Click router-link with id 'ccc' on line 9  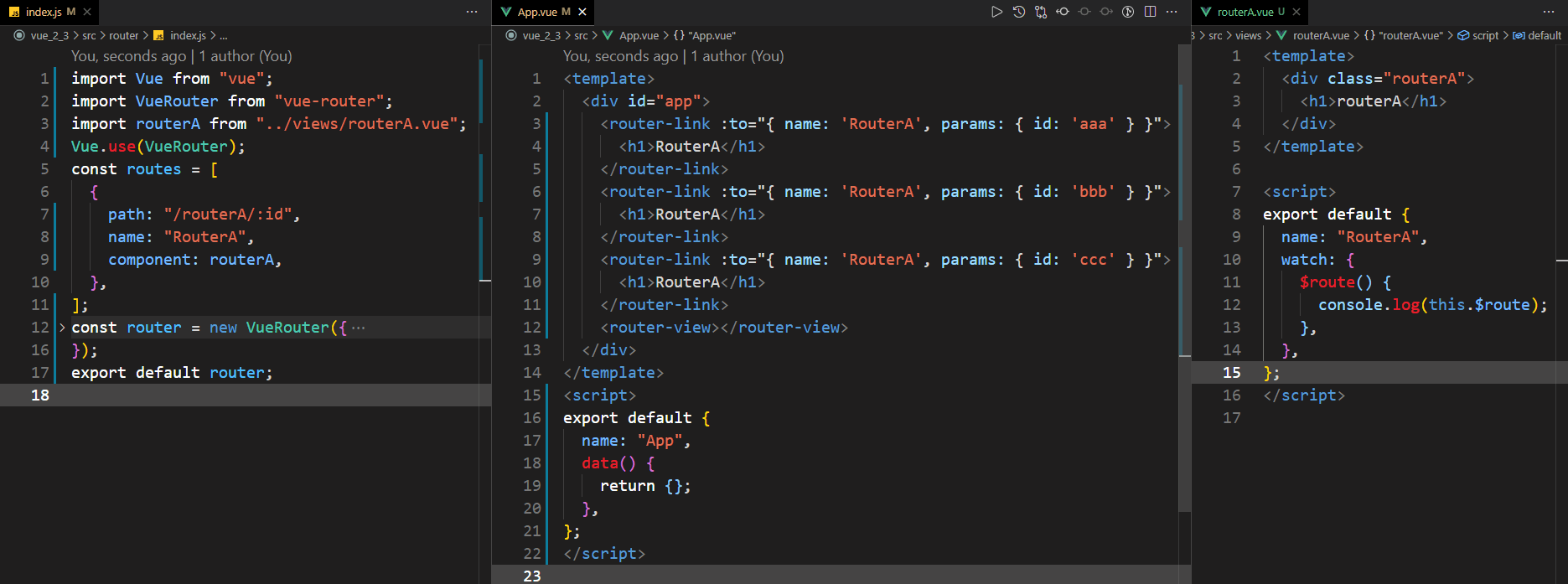885,260
